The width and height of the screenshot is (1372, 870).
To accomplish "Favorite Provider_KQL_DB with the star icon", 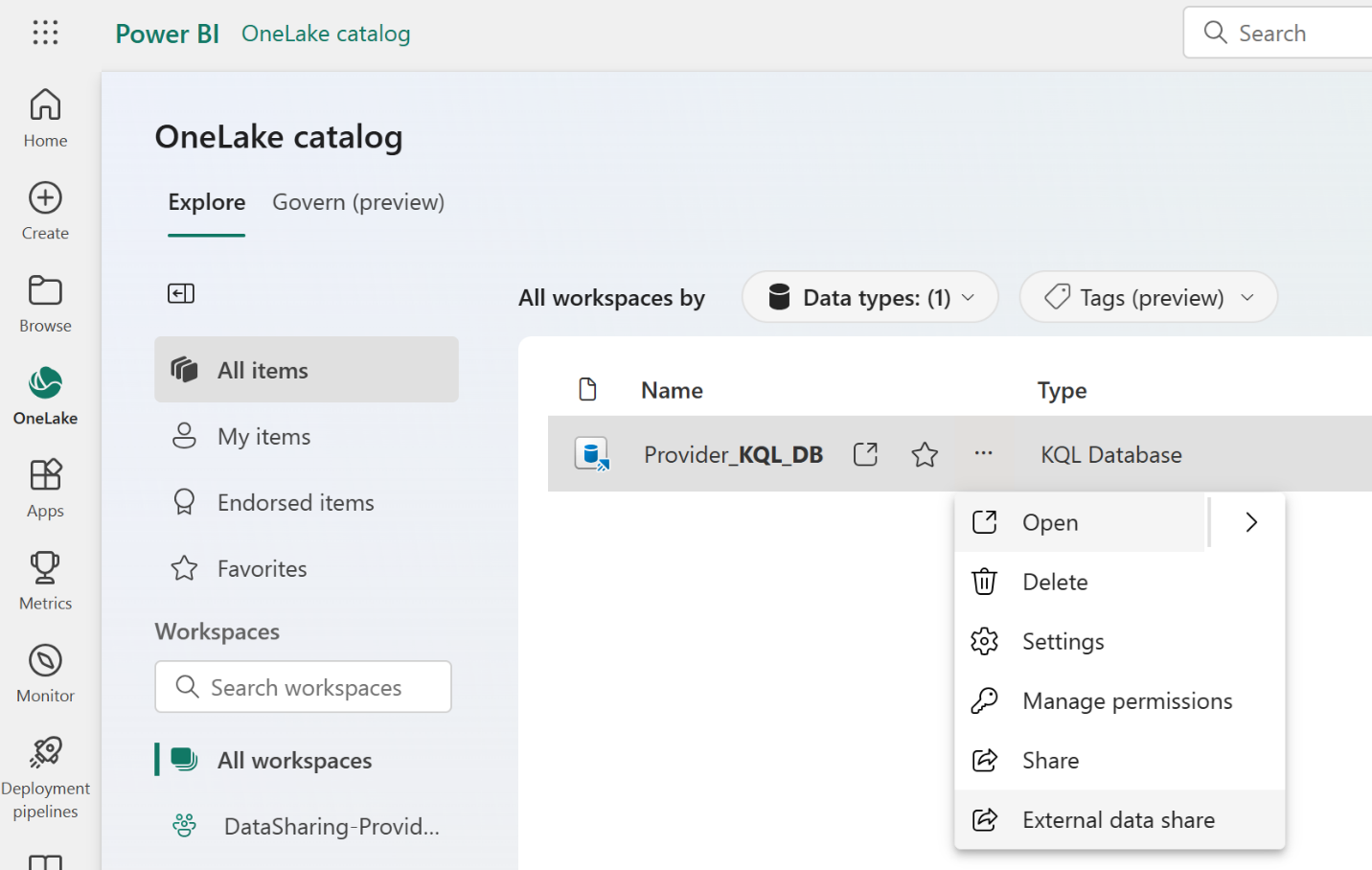I will pos(925,454).
